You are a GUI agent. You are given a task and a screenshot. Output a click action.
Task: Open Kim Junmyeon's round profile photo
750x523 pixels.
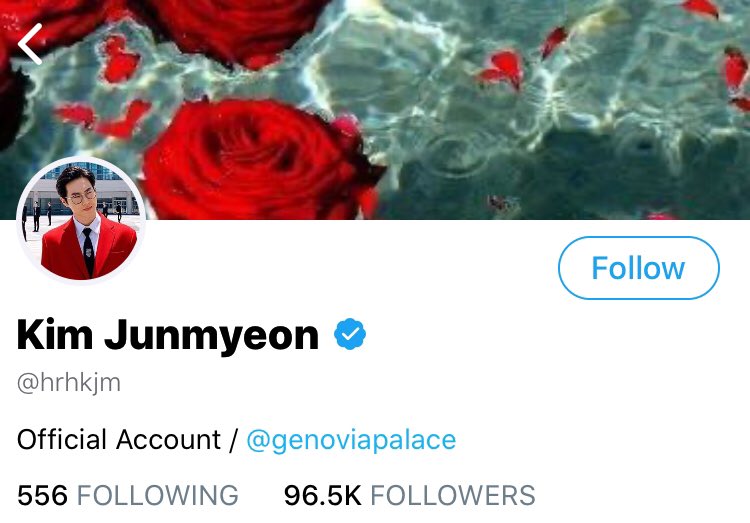tap(81, 220)
